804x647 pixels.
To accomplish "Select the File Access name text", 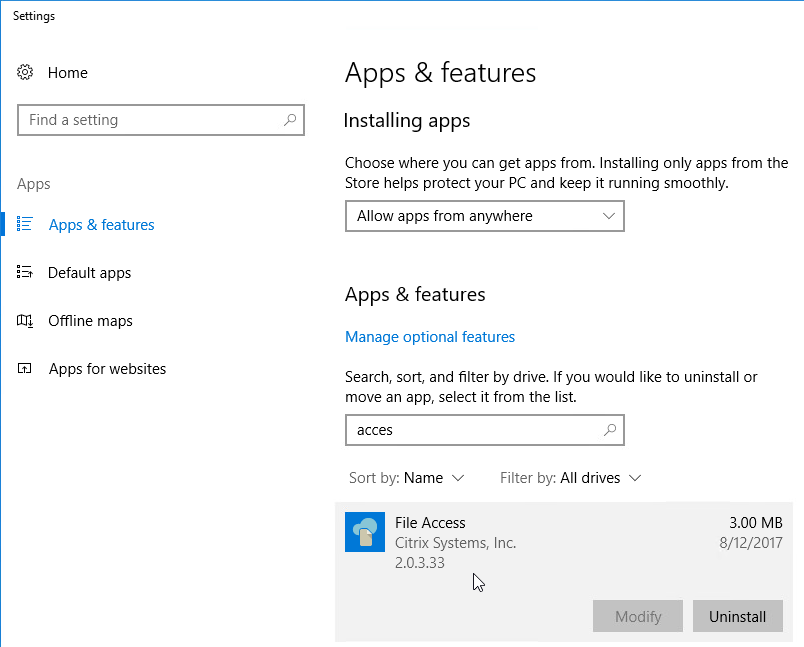I will coord(430,523).
